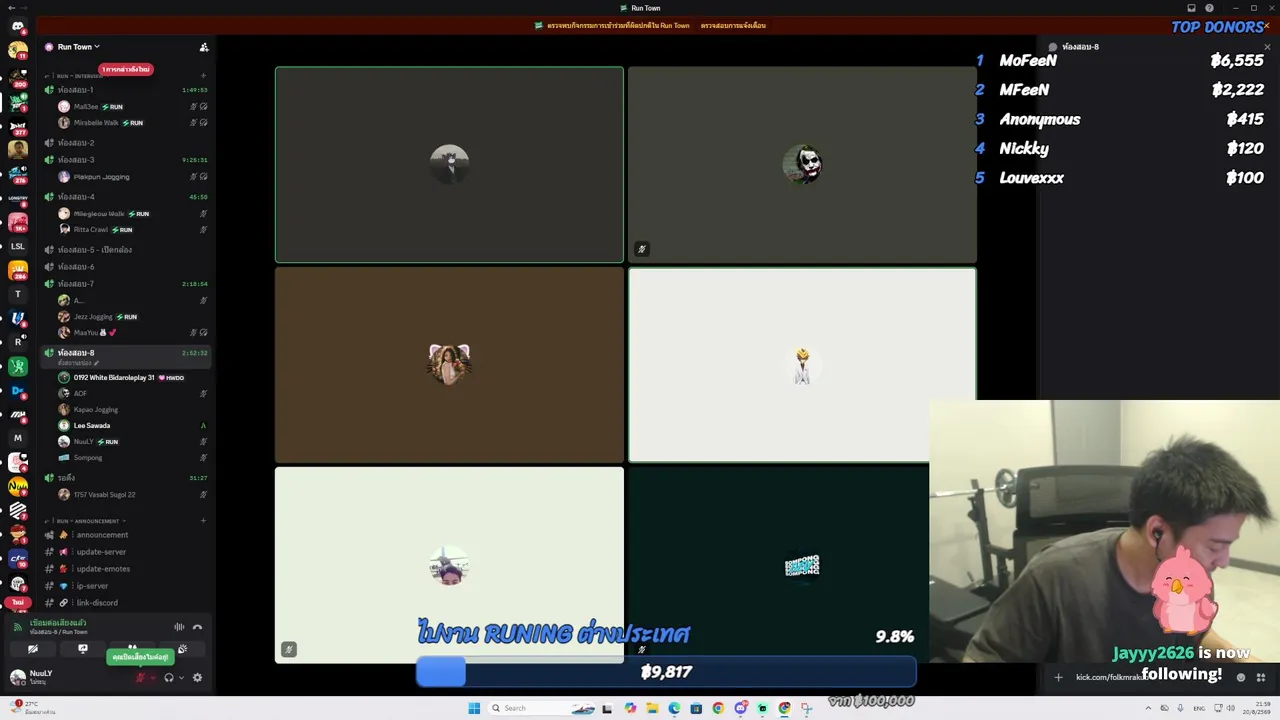This screenshot has width=1280, height=720.
Task: Open Discord from the Windows taskbar
Action: click(740, 708)
